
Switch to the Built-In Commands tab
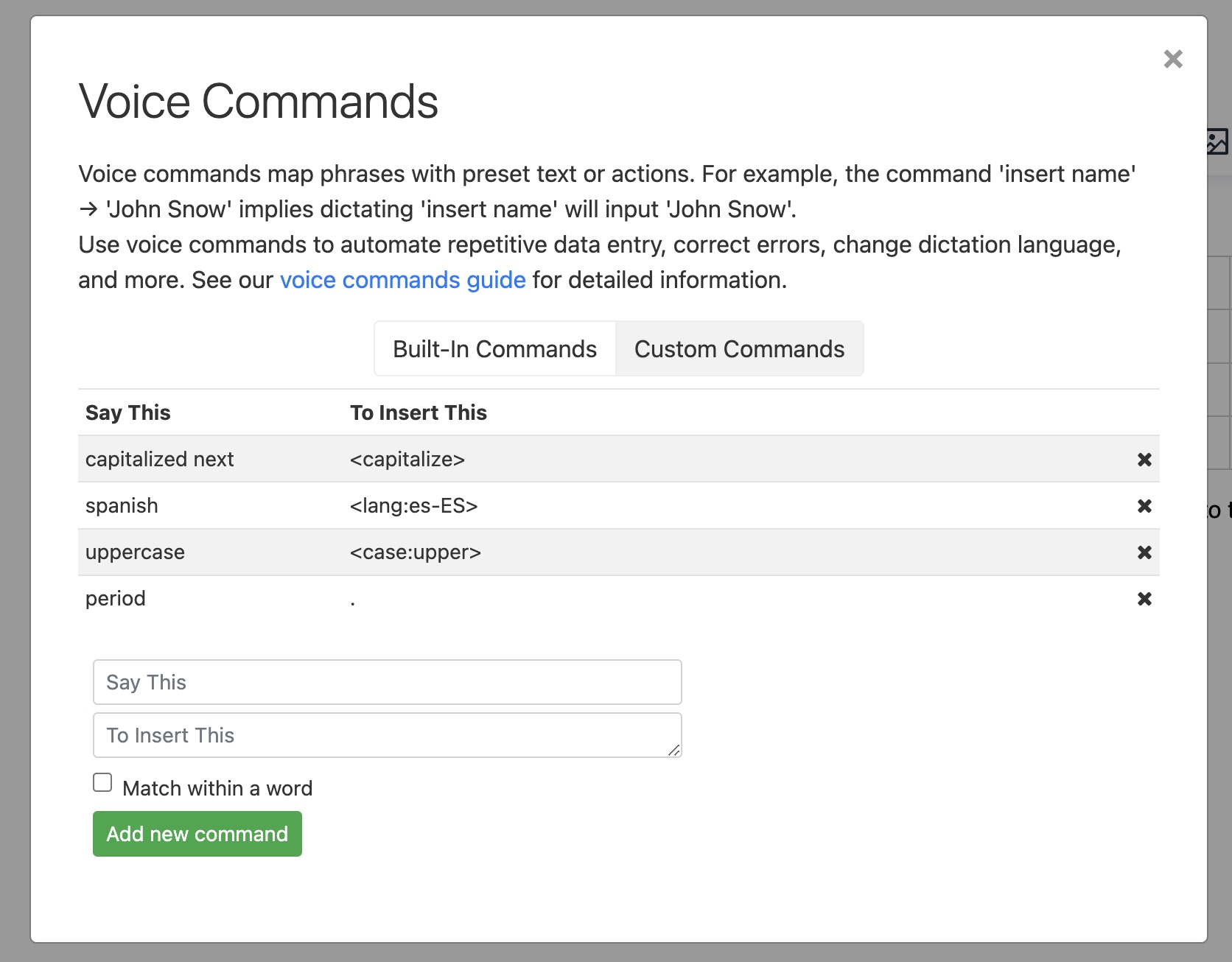tap(494, 349)
